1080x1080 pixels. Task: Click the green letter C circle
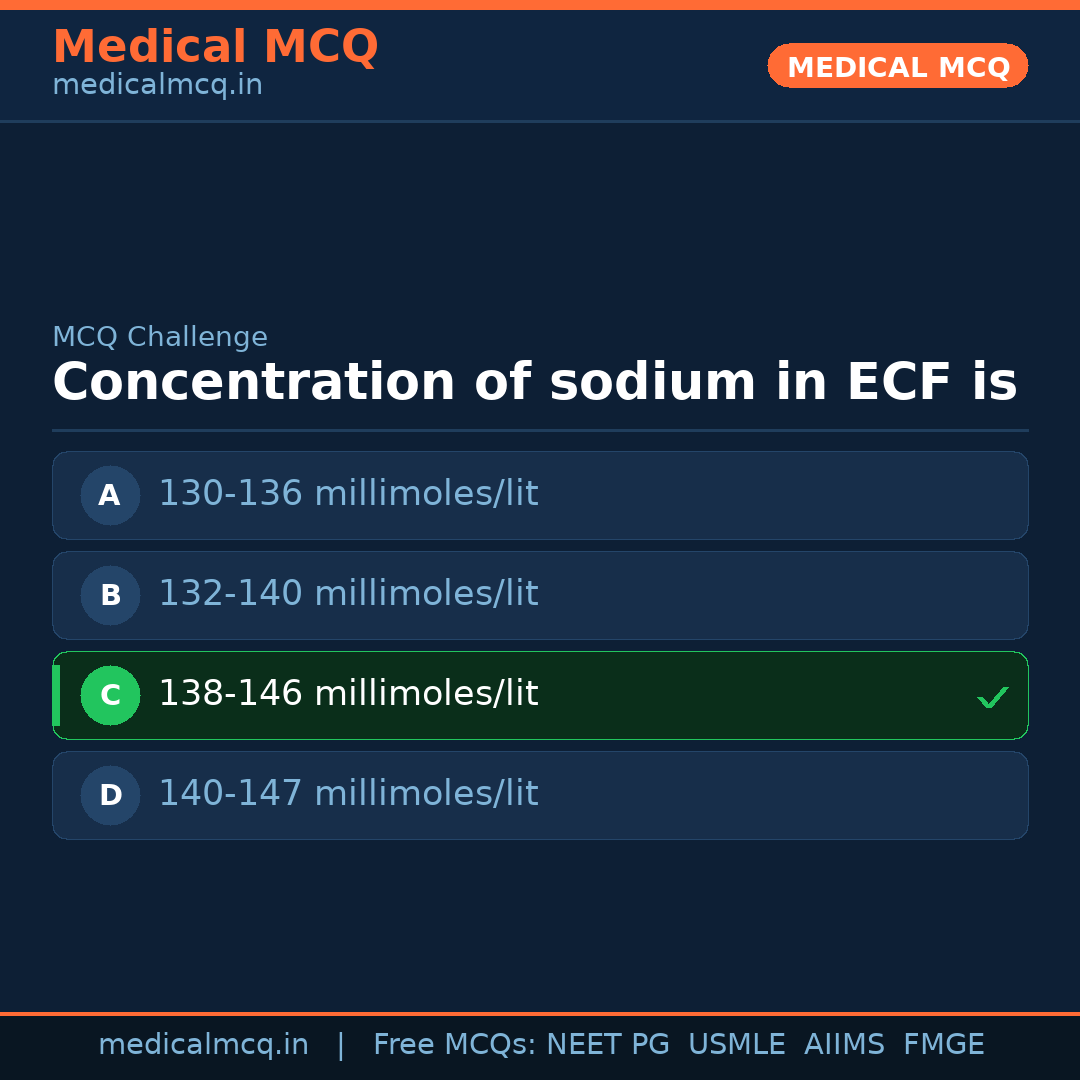pyautogui.click(x=110, y=695)
